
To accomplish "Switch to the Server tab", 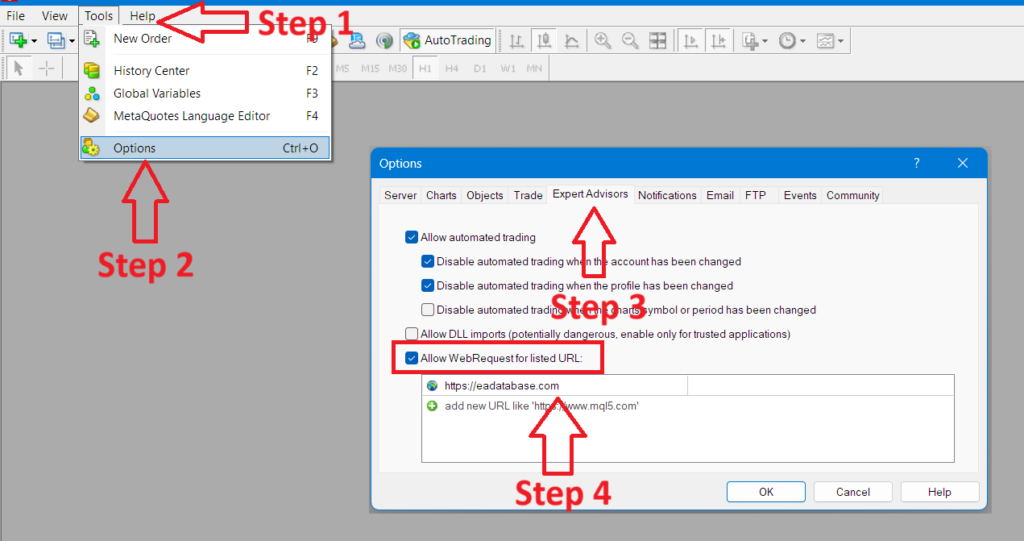I will tap(400, 195).
